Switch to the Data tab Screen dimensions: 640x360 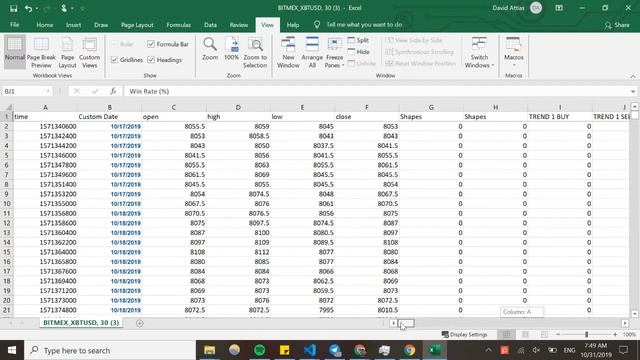pos(211,25)
